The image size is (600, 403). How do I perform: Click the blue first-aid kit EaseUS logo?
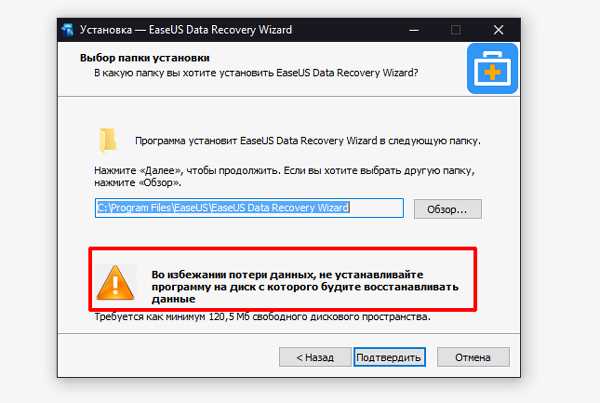point(492,69)
